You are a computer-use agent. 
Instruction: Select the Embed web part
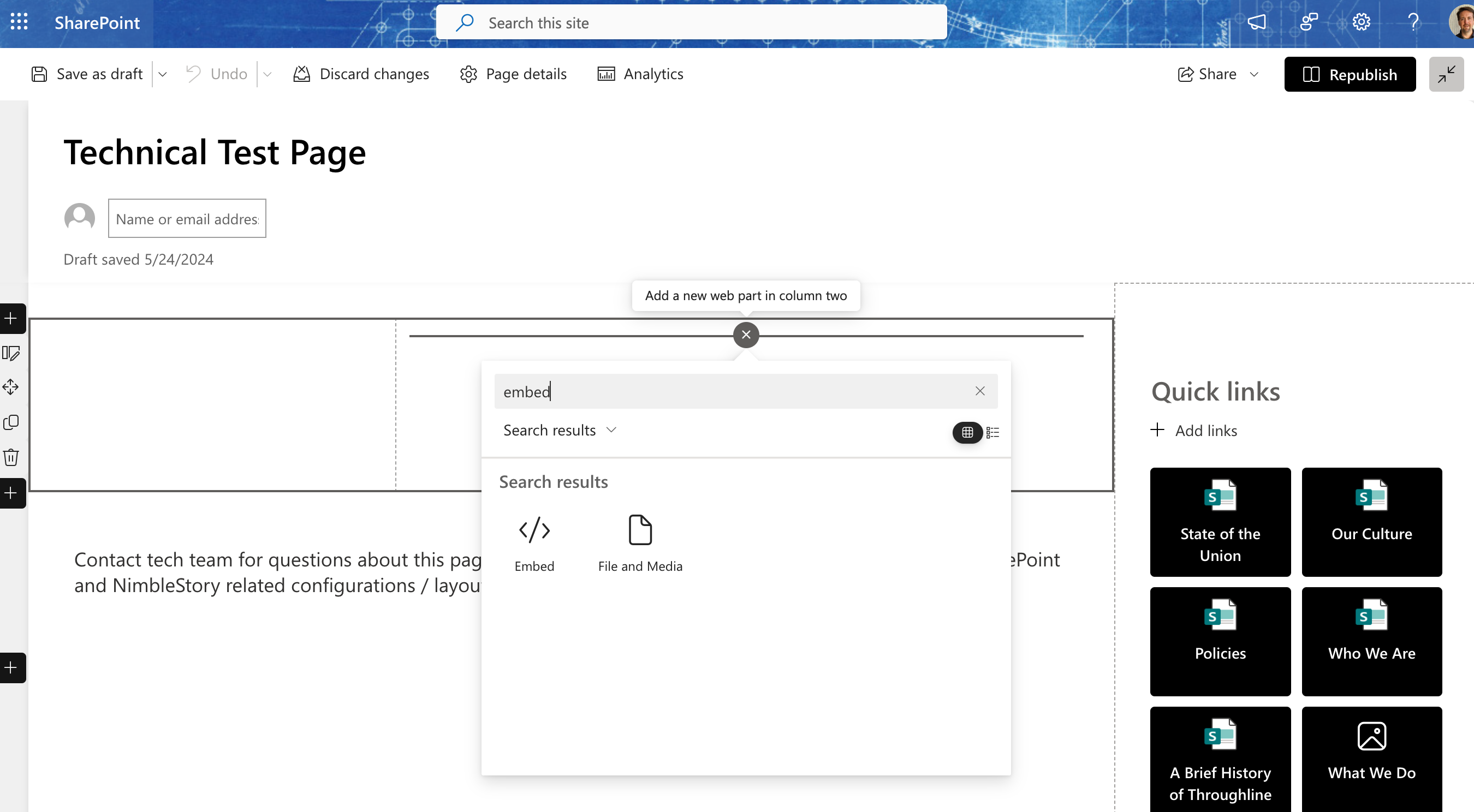(x=534, y=543)
